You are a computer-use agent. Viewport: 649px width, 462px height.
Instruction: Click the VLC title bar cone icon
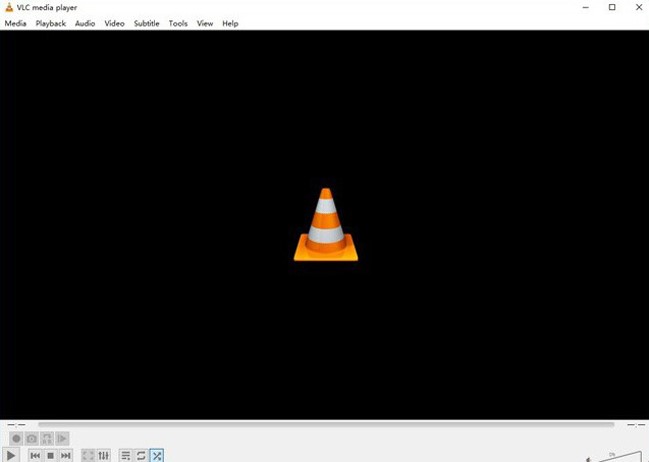pos(9,7)
